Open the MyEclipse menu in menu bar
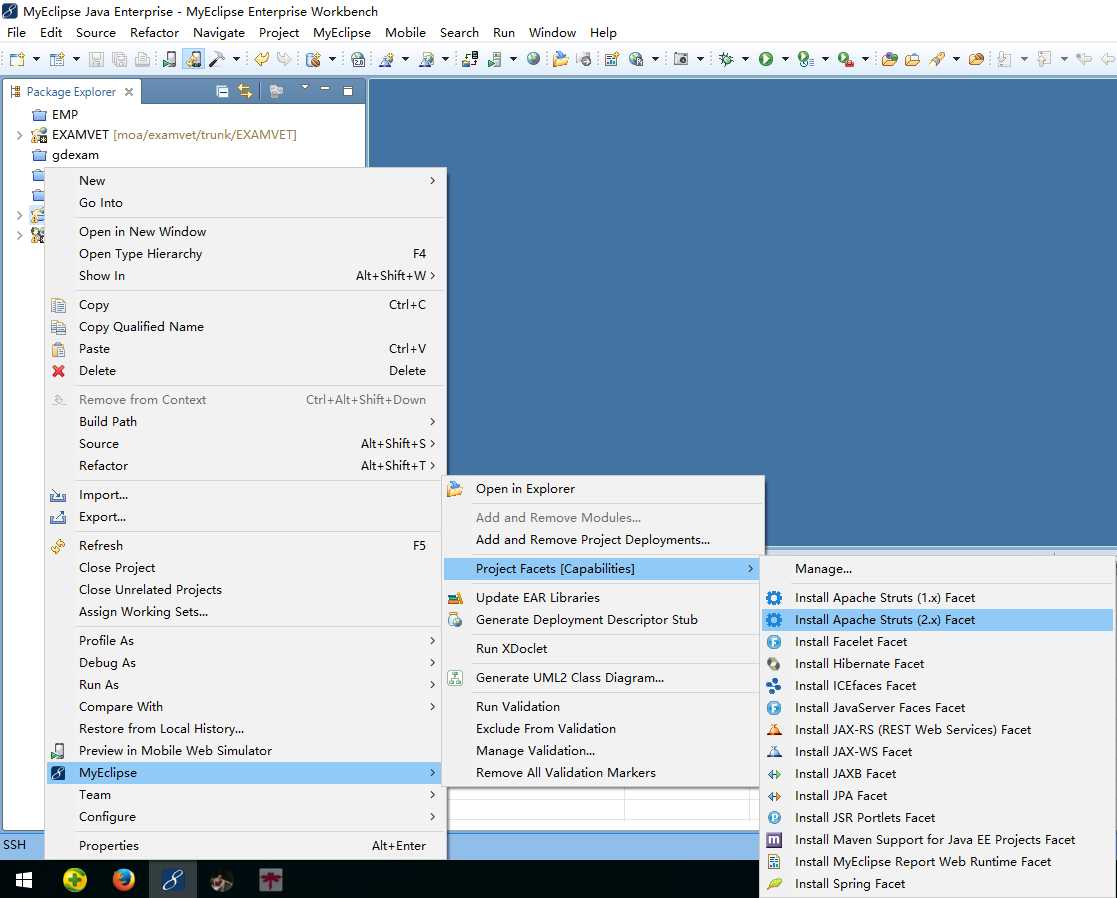Screen dimensions: 1117x898 (342, 32)
